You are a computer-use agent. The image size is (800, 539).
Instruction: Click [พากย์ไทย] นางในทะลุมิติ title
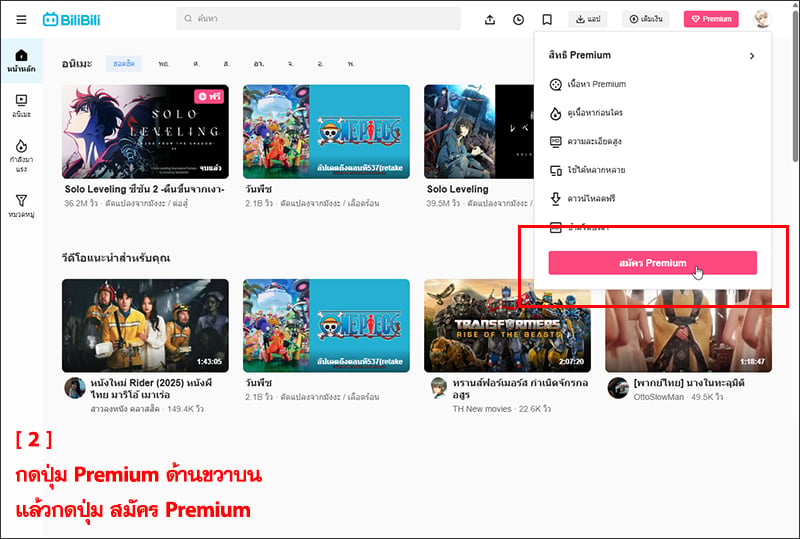tap(689, 383)
